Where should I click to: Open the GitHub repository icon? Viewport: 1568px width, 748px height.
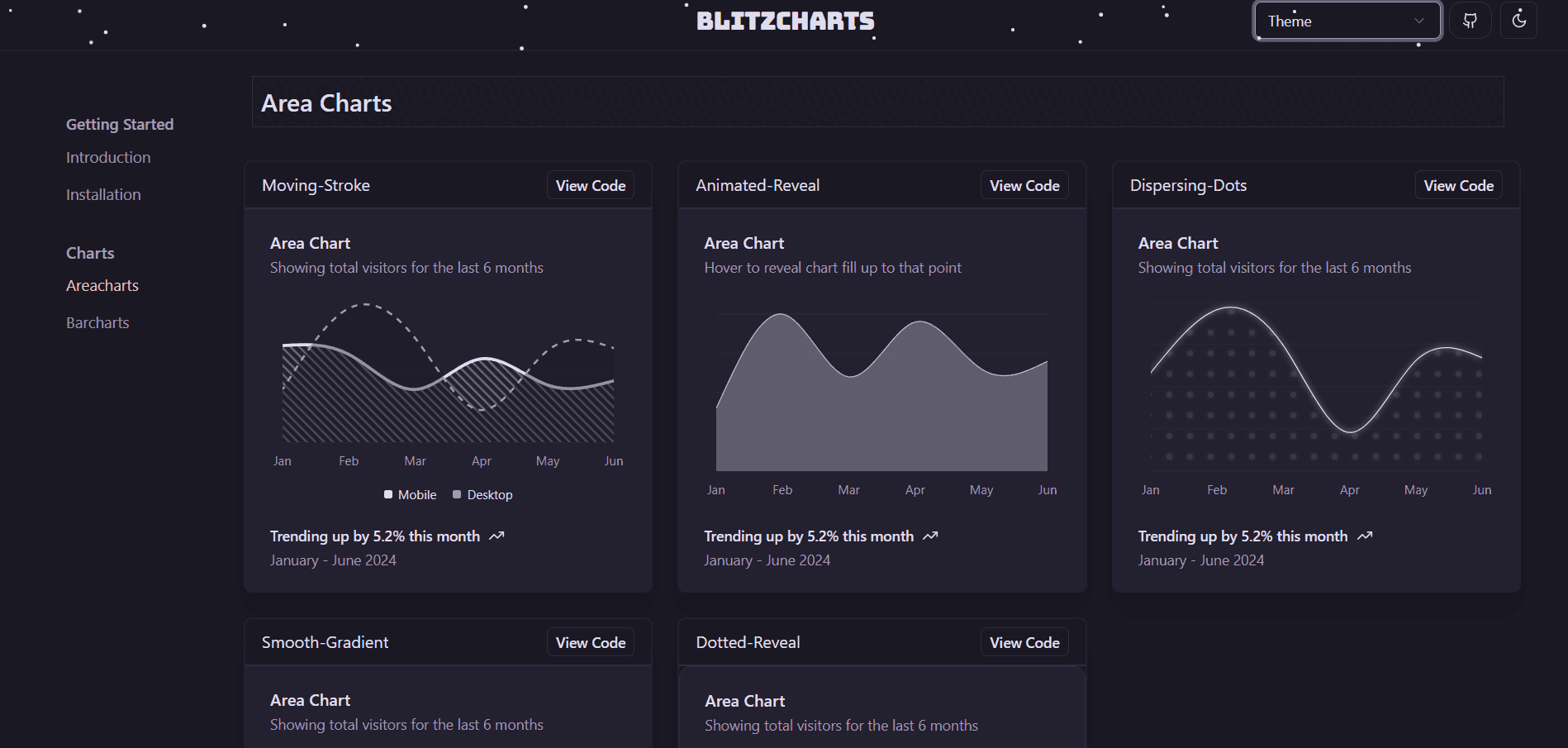[1470, 21]
